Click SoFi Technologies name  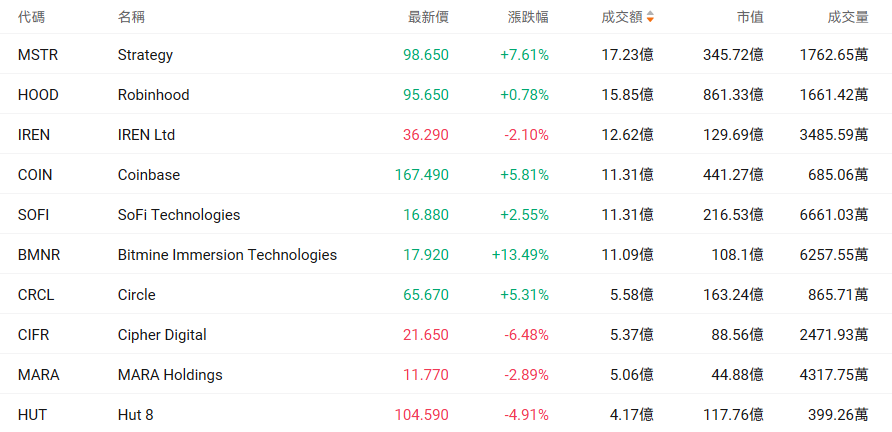pyautogui.click(x=179, y=215)
